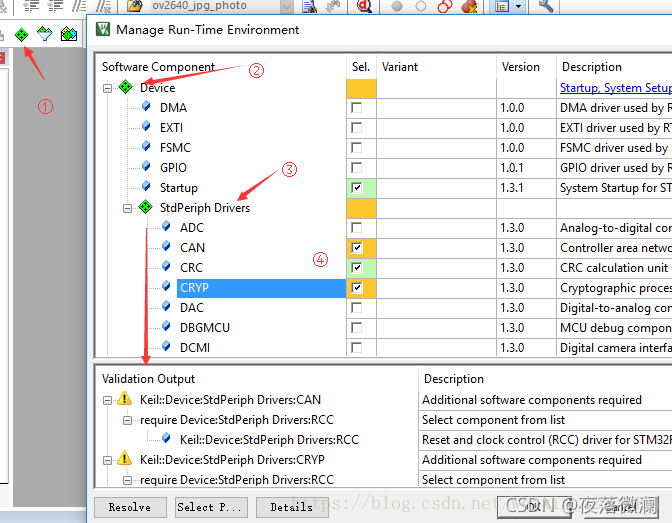The image size is (672, 523).
Task: Click the ov2640_jpg_photo search text field
Action: click(x=212, y=6)
